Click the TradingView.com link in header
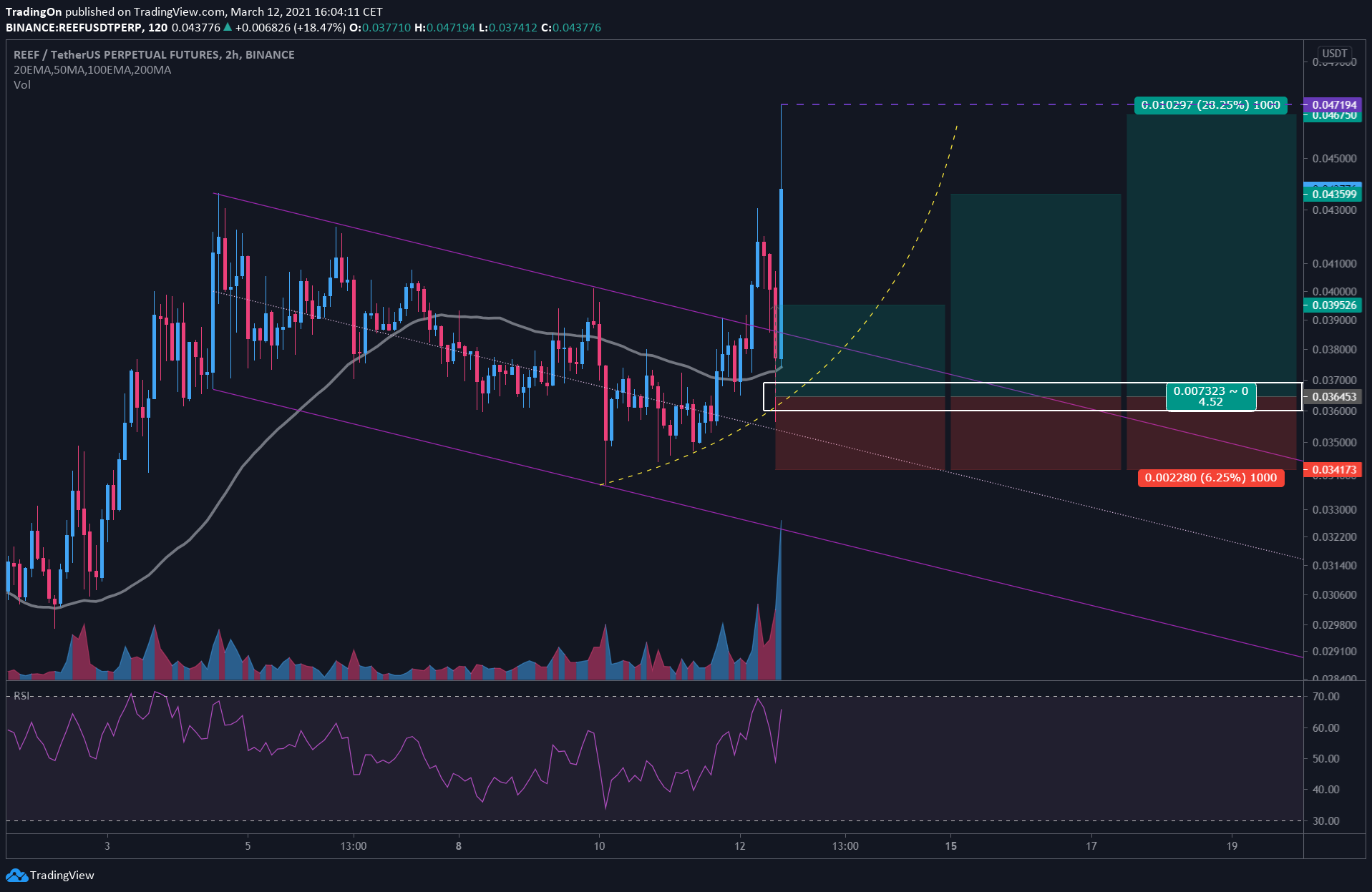The width and height of the screenshot is (1372, 892). pyautogui.click(x=177, y=11)
